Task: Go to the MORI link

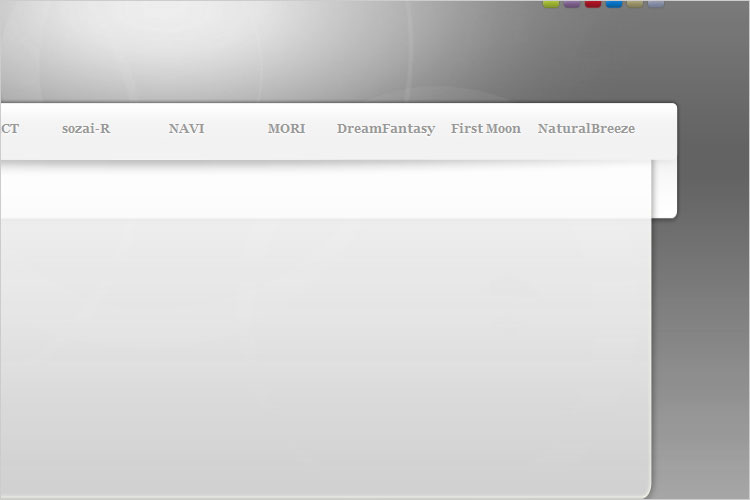Action: point(286,129)
